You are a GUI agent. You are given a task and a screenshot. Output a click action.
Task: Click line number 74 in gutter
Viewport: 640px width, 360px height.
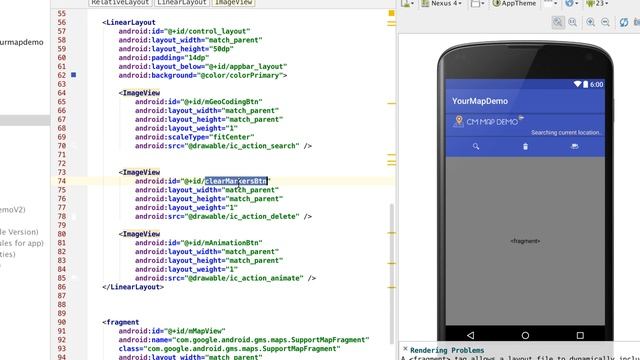pyautogui.click(x=62, y=181)
